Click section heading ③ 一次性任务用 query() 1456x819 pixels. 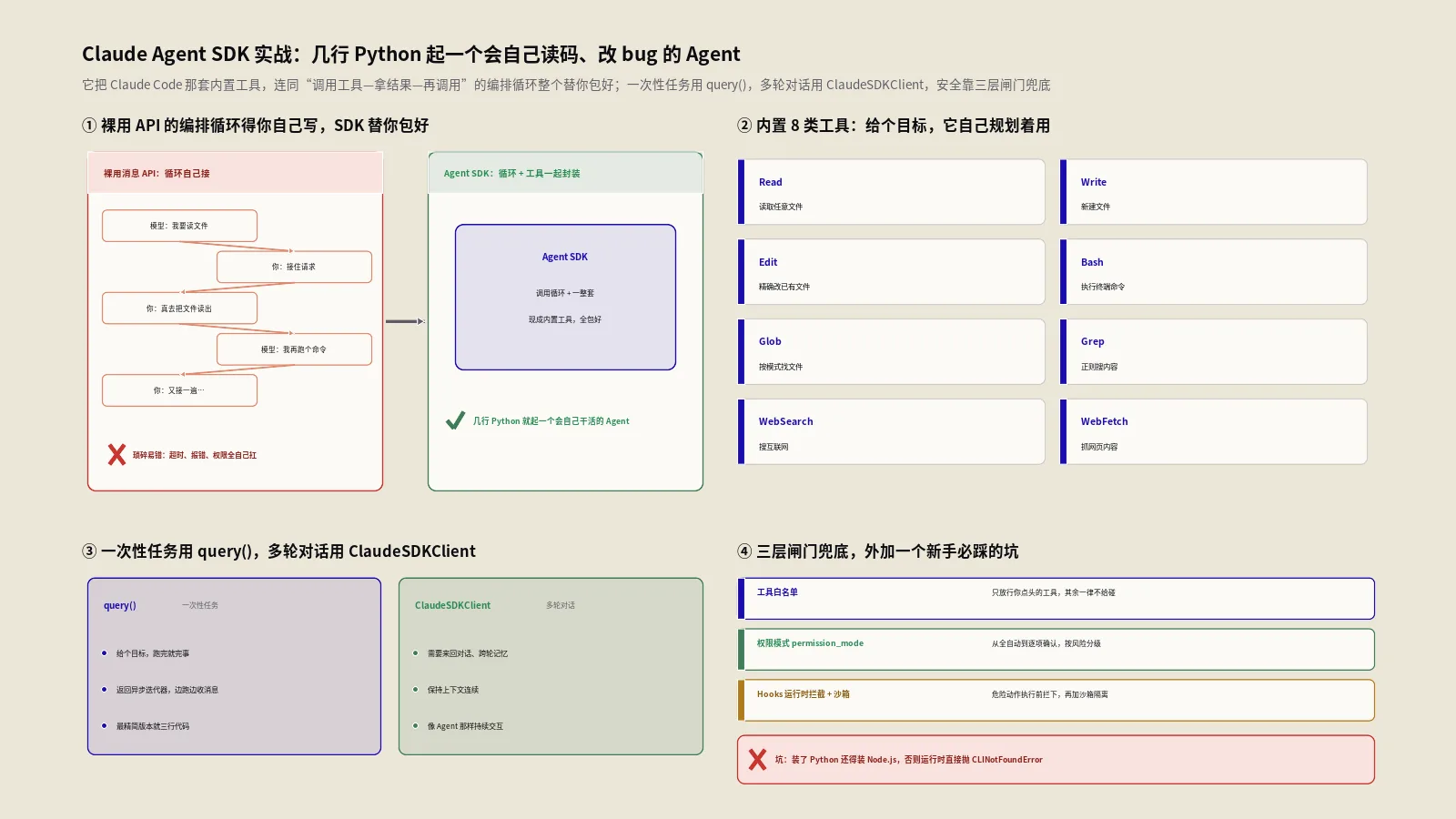[278, 551]
